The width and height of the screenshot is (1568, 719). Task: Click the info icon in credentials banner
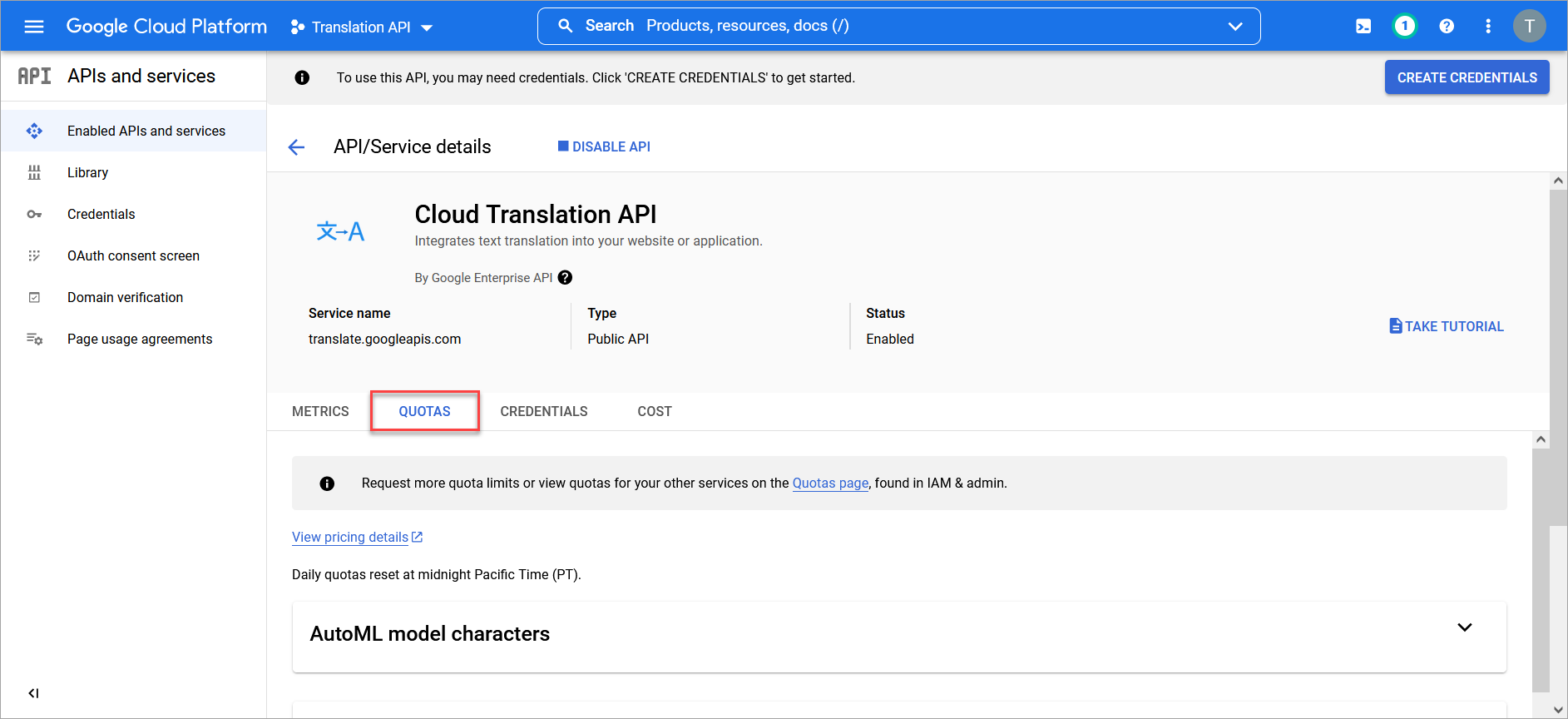point(302,77)
